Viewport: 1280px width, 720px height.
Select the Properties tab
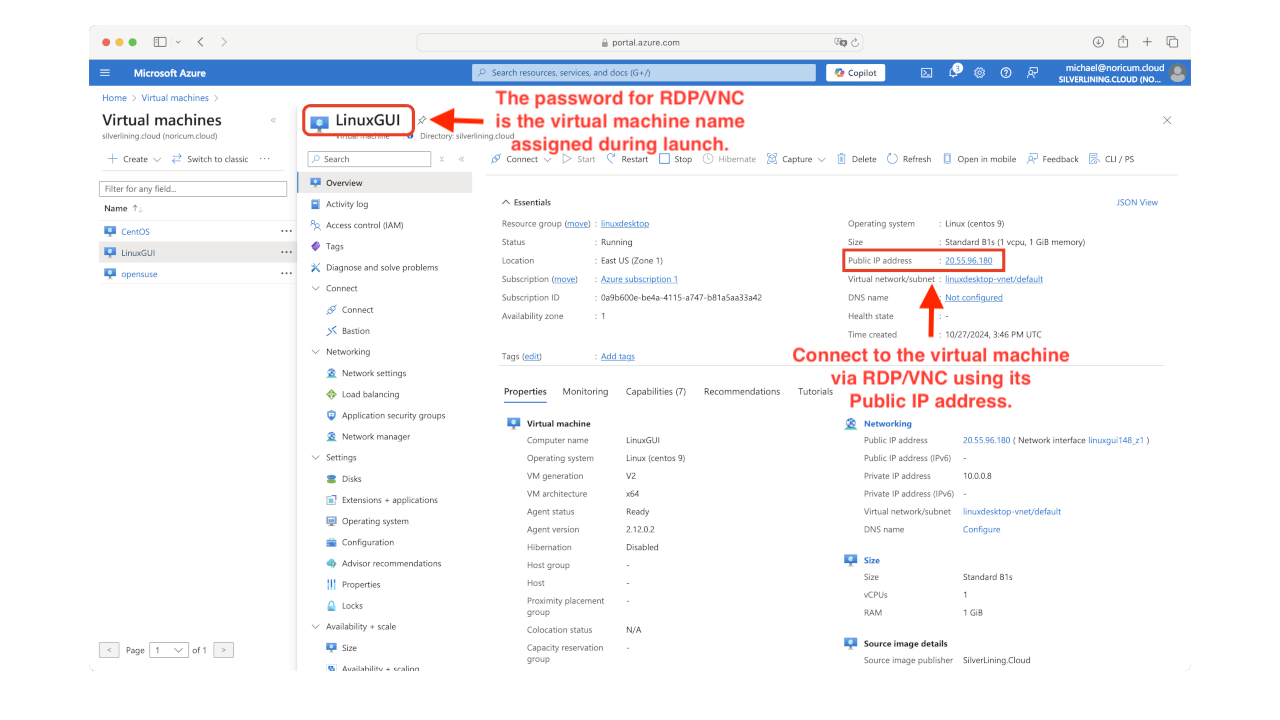(525, 392)
